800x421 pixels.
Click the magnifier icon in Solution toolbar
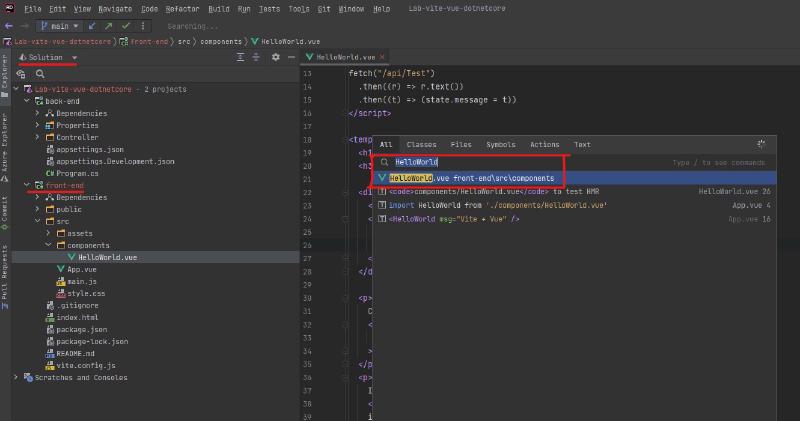click(x=40, y=73)
